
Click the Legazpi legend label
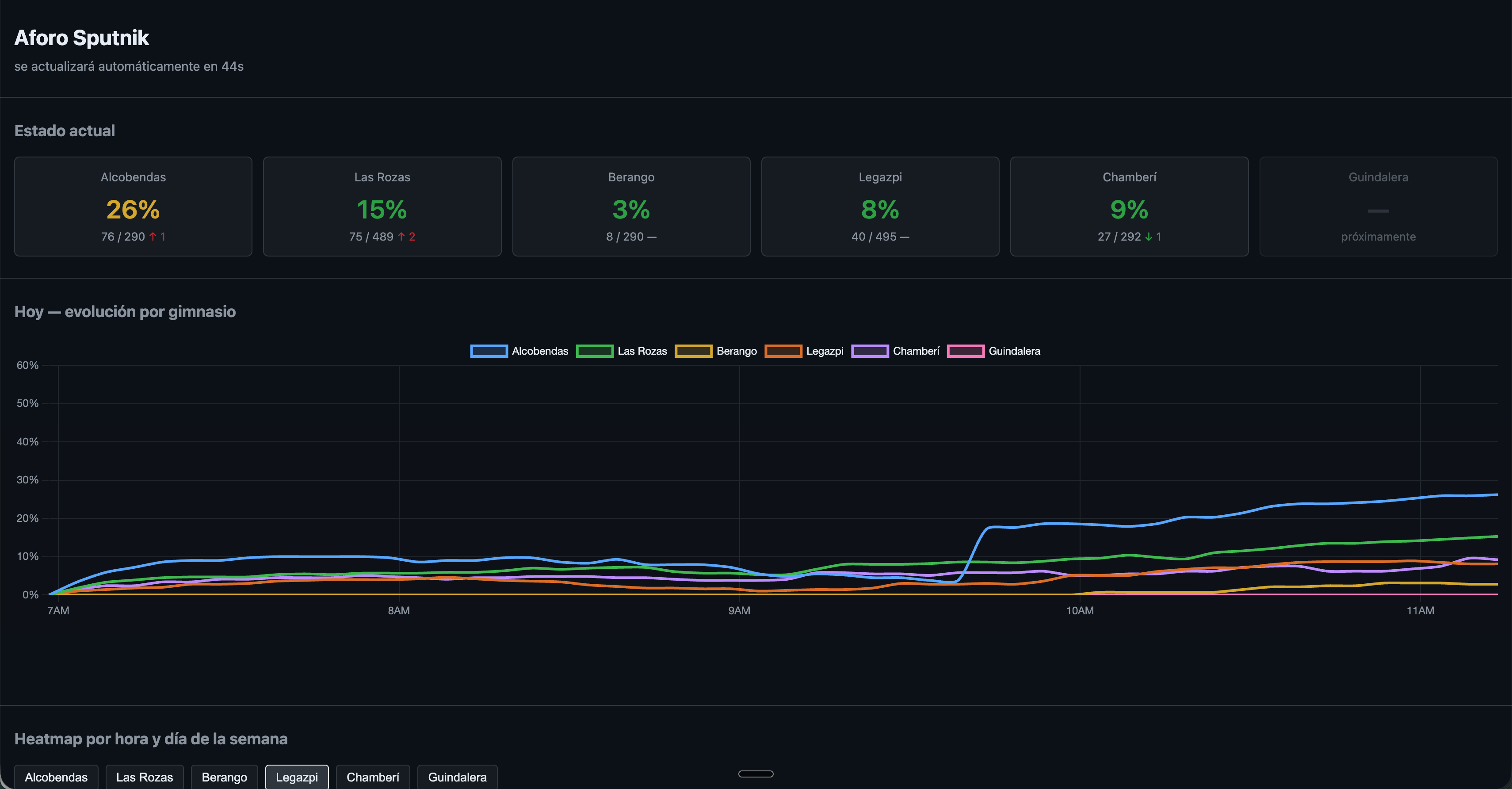pyautogui.click(x=825, y=351)
